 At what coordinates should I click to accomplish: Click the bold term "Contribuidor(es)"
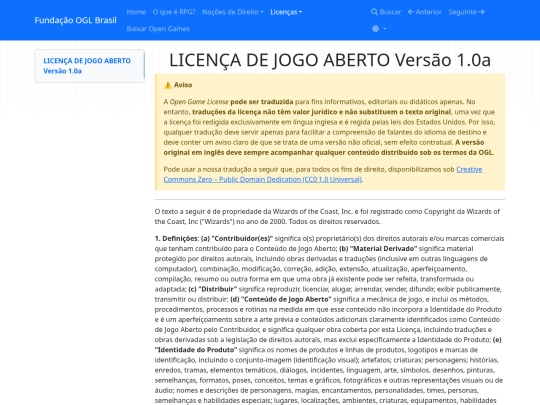(242, 238)
